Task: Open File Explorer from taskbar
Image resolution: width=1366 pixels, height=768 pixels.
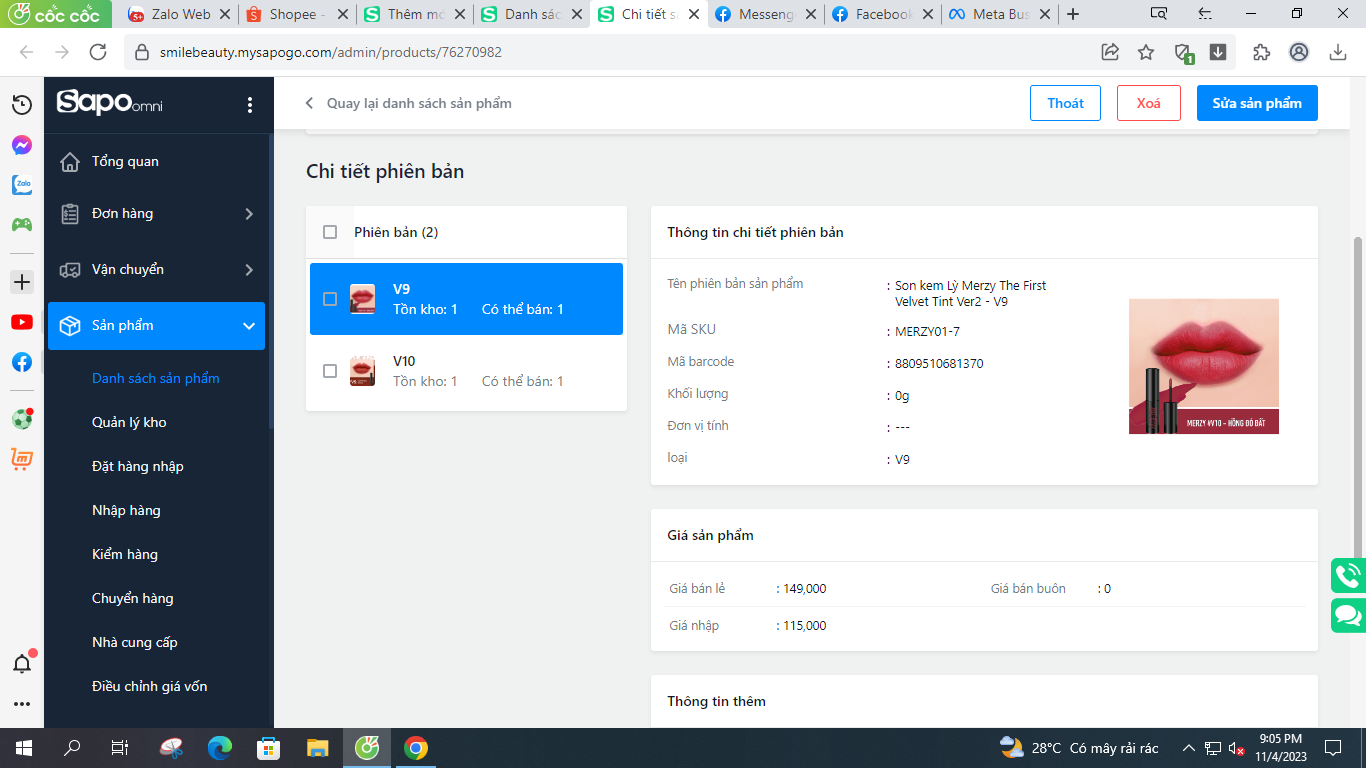Action: coord(318,747)
